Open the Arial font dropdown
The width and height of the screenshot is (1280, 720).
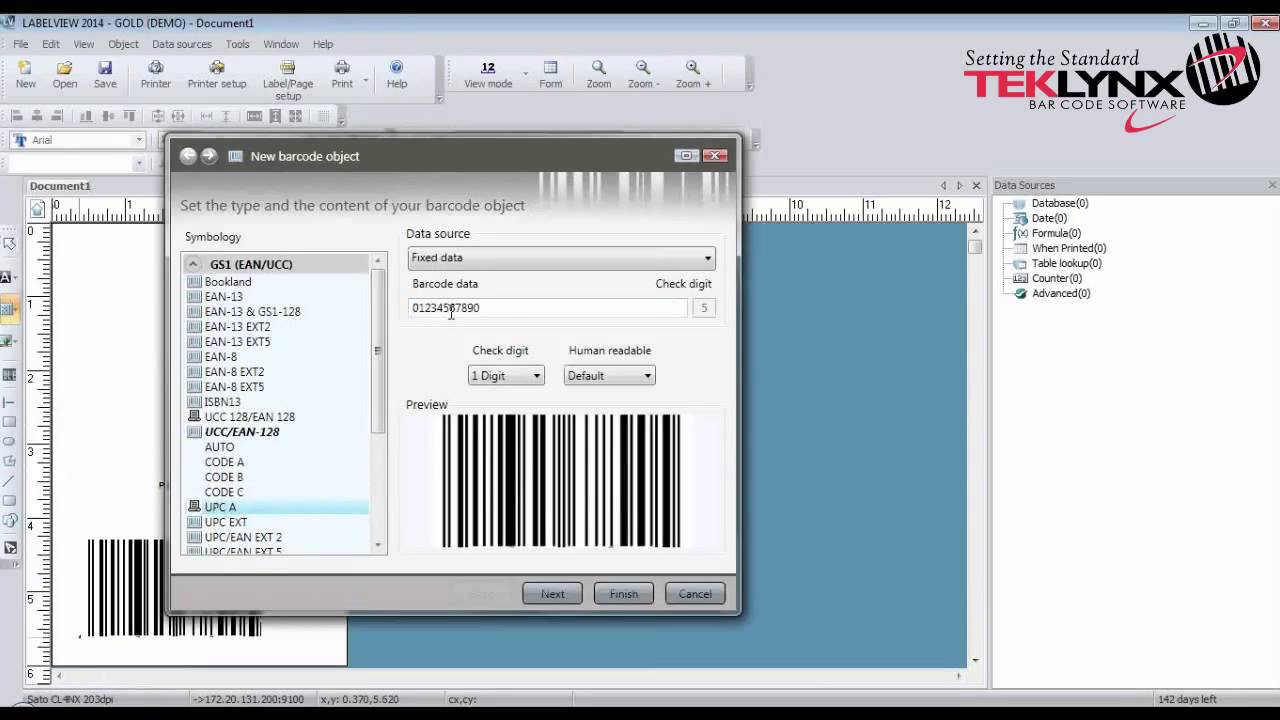click(x=138, y=140)
